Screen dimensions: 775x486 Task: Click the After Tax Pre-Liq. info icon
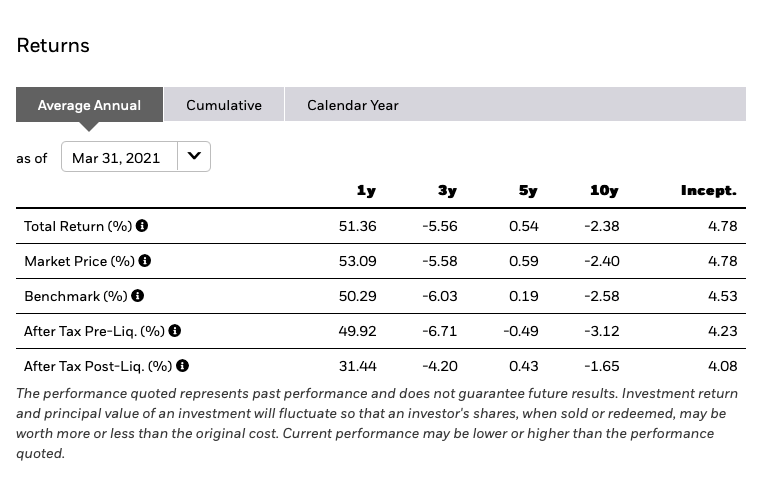click(x=174, y=330)
